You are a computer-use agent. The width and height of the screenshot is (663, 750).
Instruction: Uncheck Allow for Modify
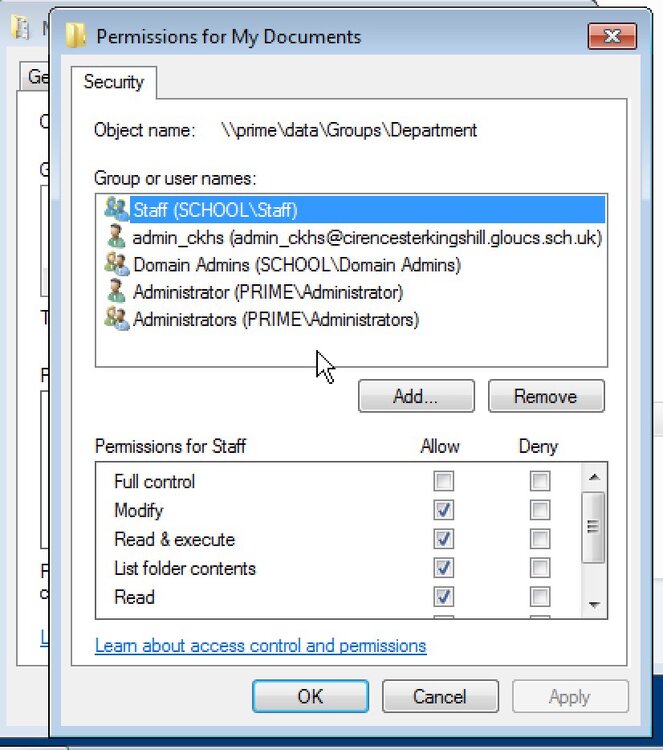(443, 510)
